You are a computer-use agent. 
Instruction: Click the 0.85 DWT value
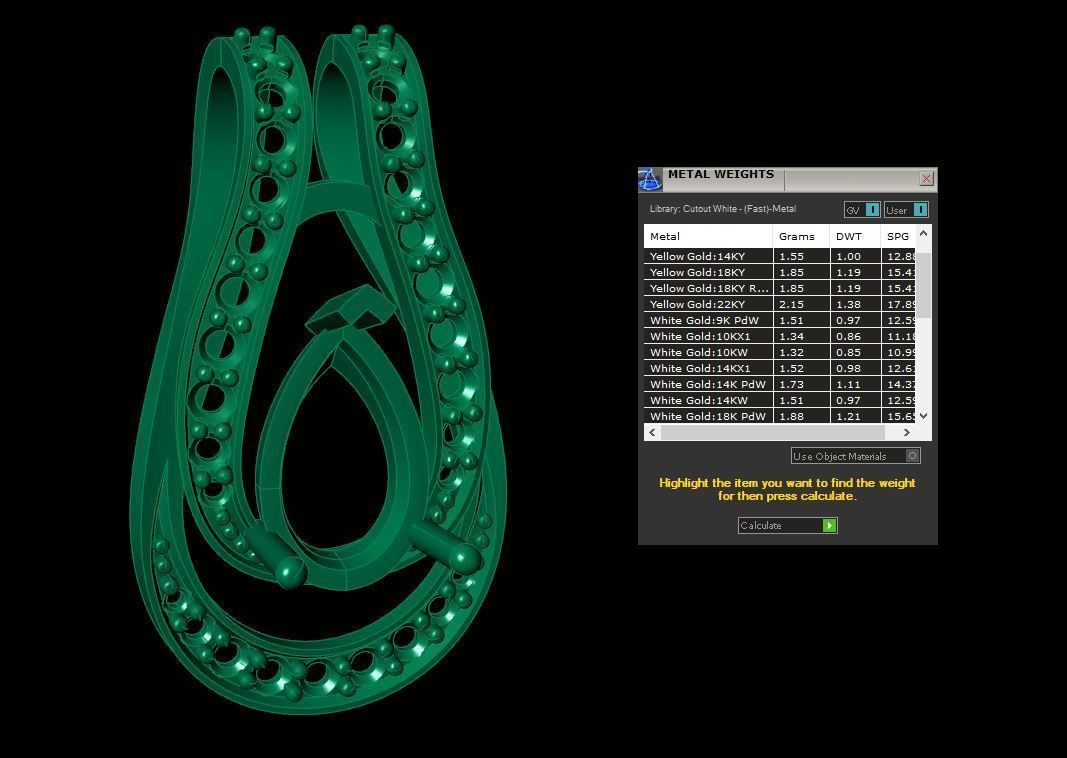coord(849,352)
